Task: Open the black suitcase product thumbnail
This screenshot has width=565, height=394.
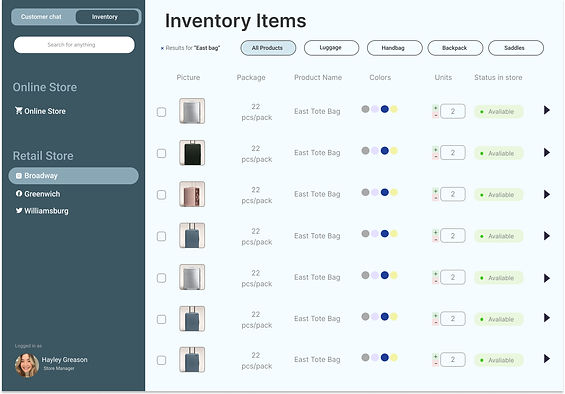Action: 192,152
